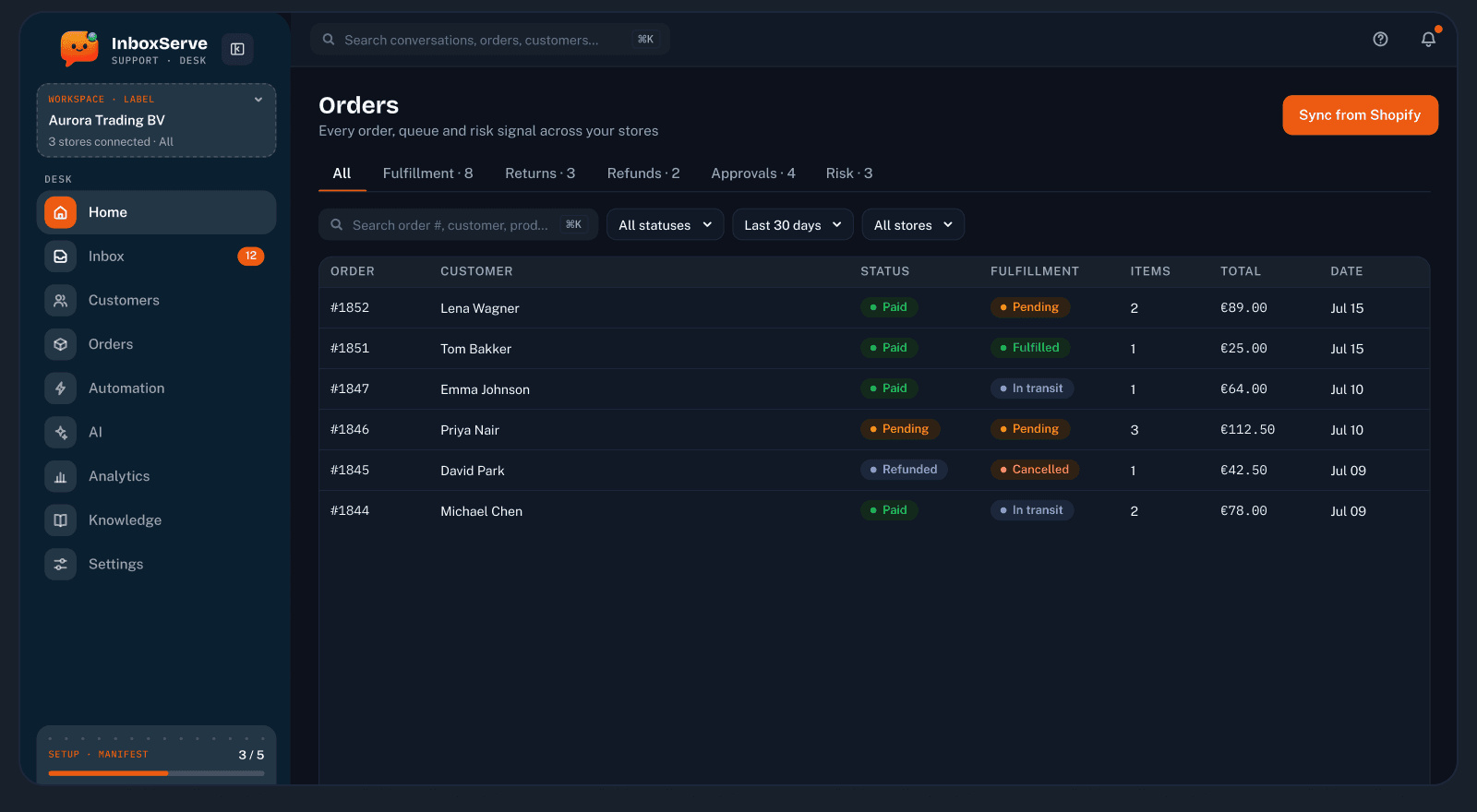Click the Inbox unread badge 12
Screen dimensions: 1477x812
click(x=251, y=256)
